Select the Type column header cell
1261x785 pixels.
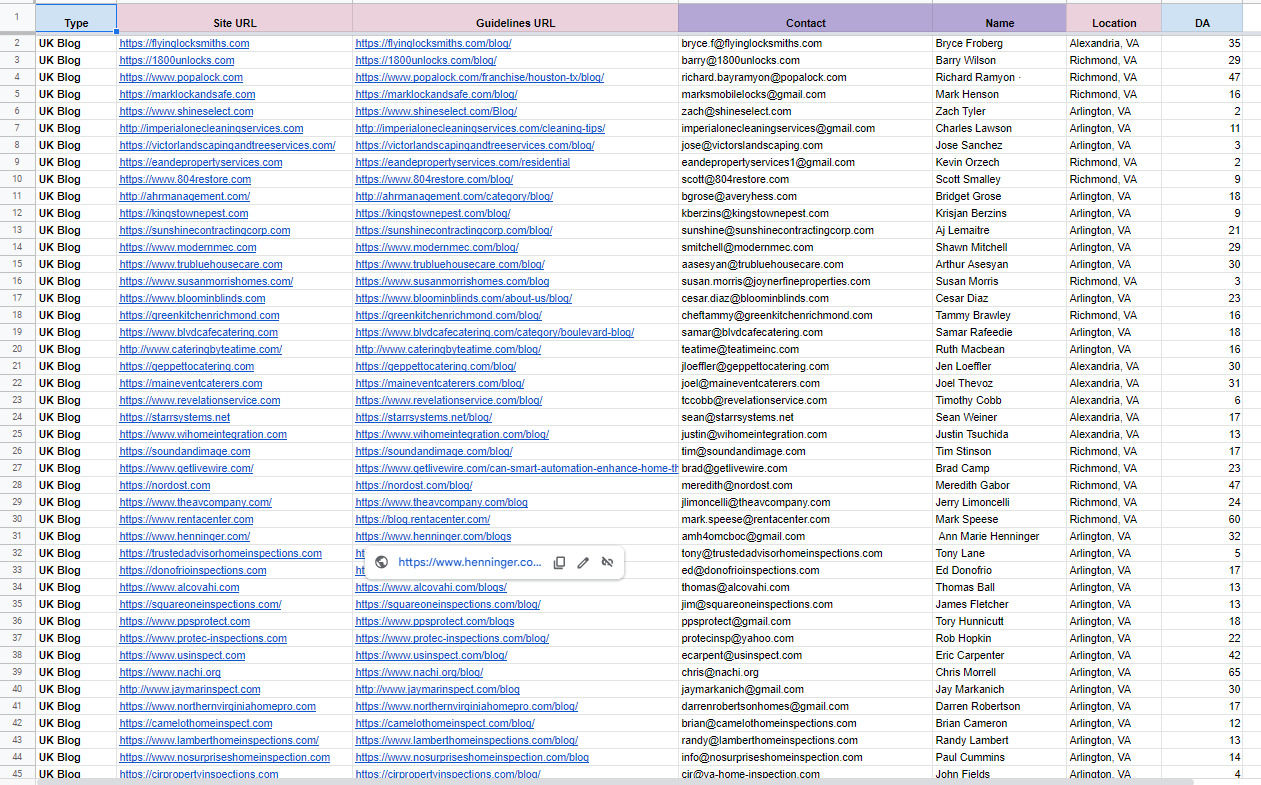click(x=76, y=19)
